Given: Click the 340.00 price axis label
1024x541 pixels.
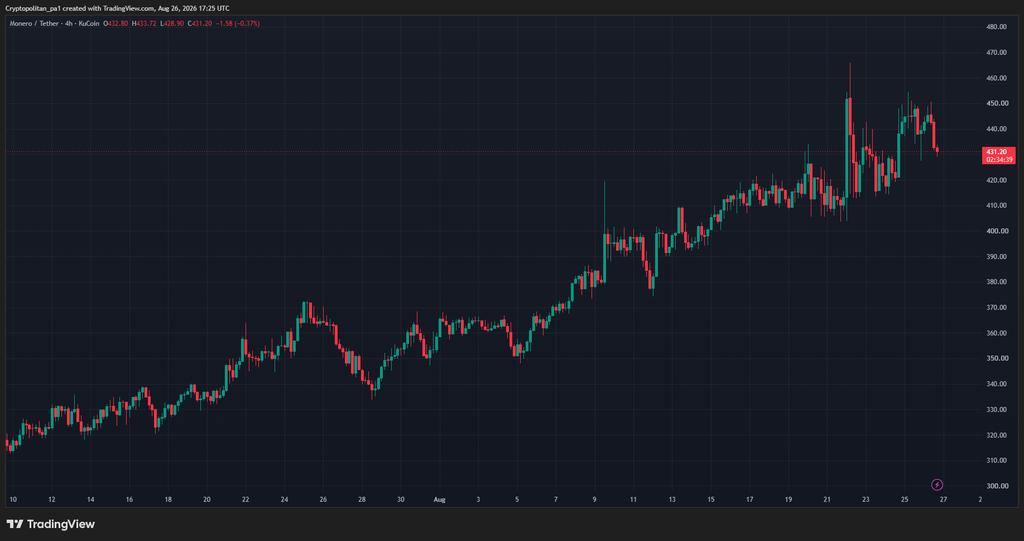Looking at the screenshot, I should 997,384.
